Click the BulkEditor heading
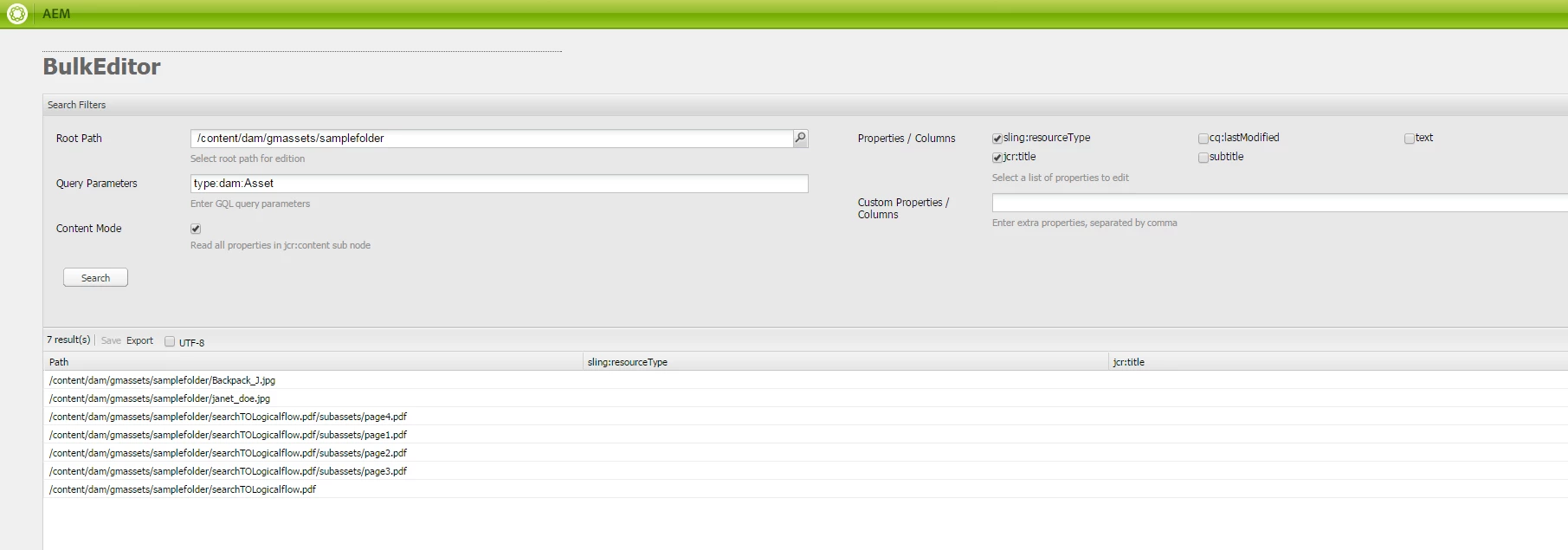Screen dimensions: 1568x550 tap(101, 67)
